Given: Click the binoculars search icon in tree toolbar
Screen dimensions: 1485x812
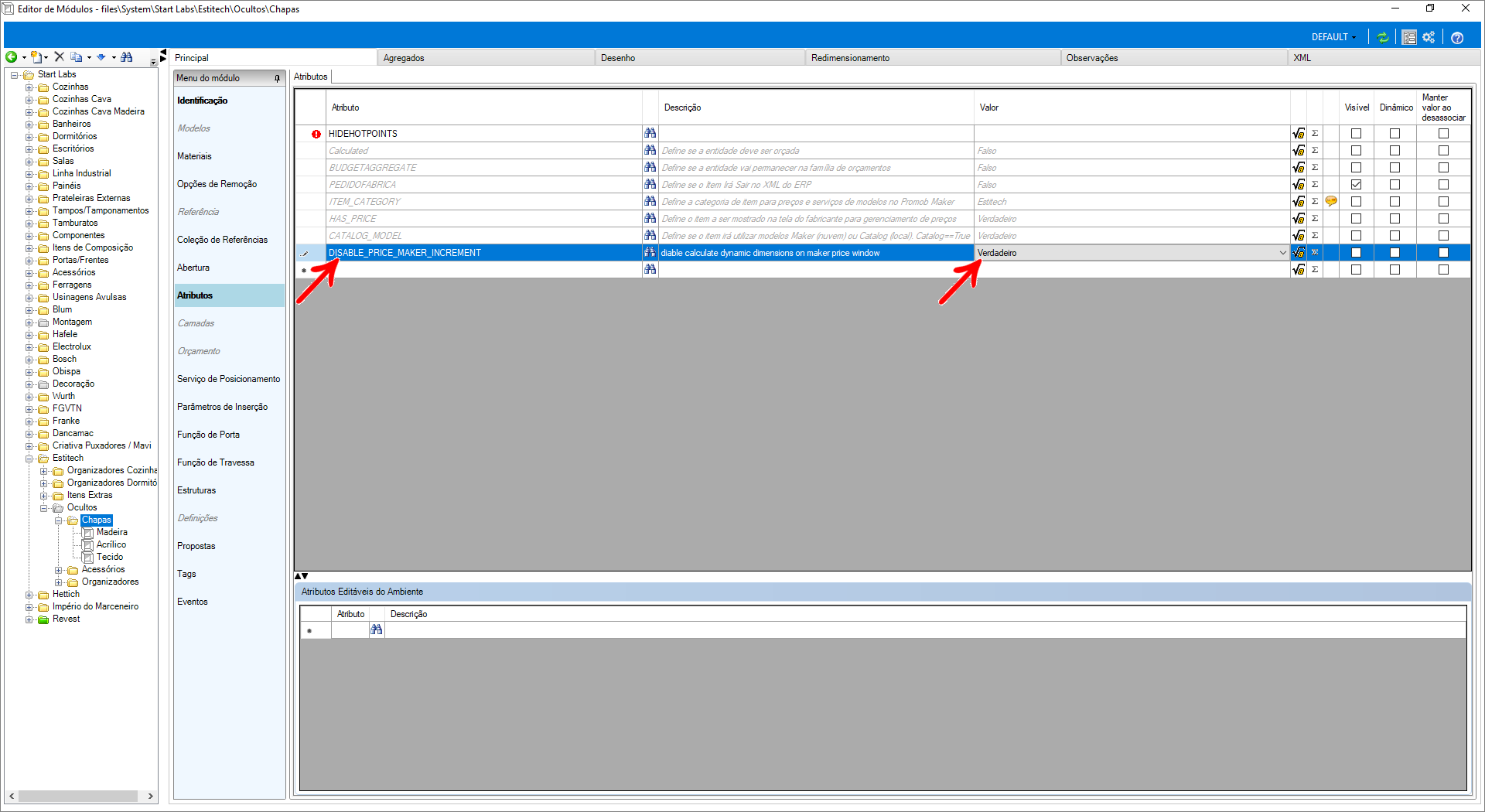Looking at the screenshot, I should pyautogui.click(x=127, y=57).
